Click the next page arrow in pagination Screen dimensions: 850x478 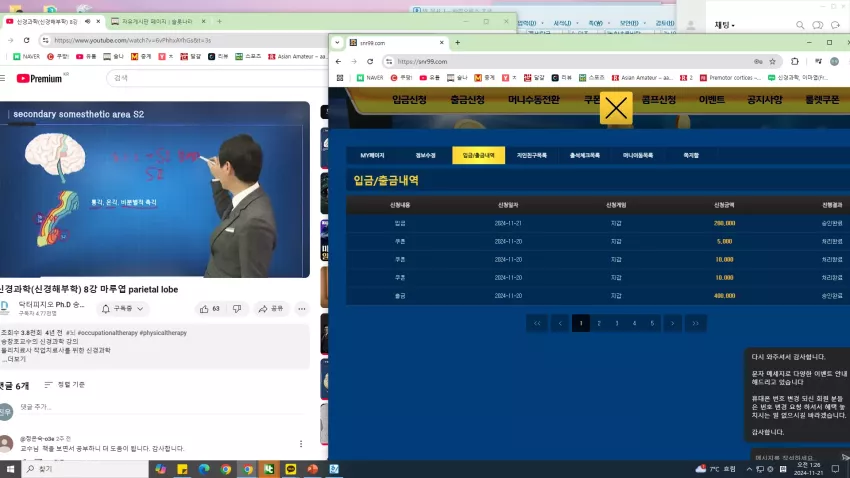(x=673, y=324)
